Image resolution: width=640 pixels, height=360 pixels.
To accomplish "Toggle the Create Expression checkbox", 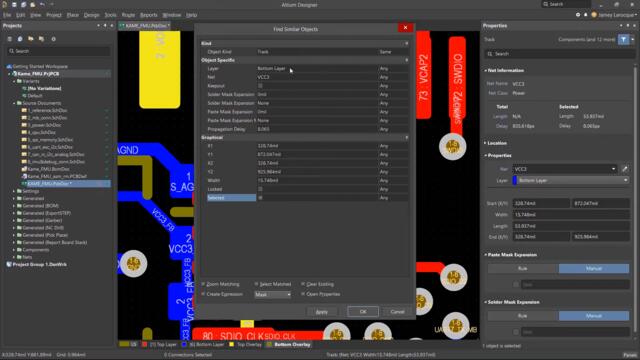I will 203,294.
